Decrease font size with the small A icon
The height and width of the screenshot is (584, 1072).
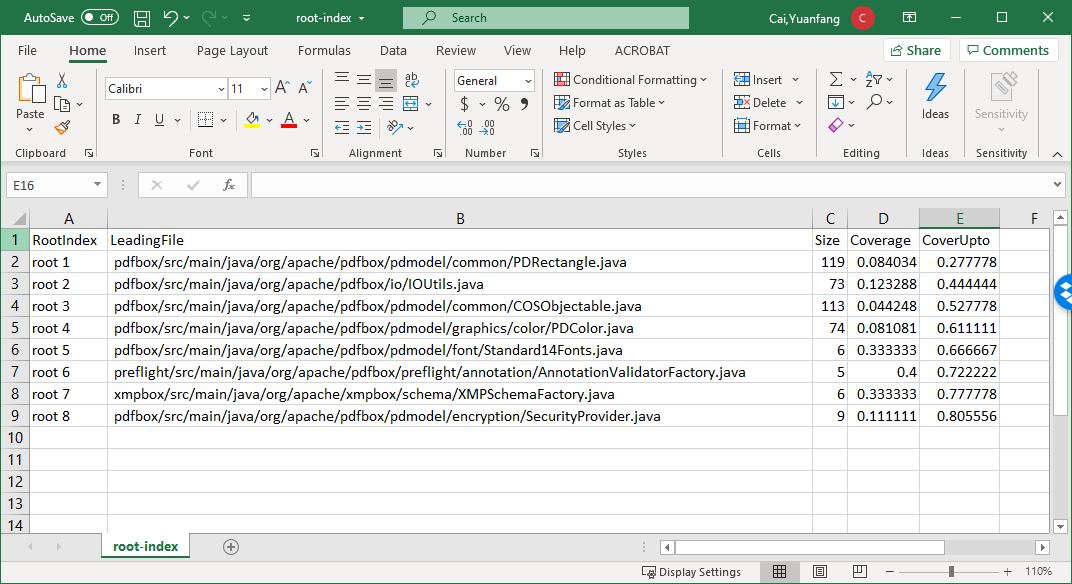(305, 88)
